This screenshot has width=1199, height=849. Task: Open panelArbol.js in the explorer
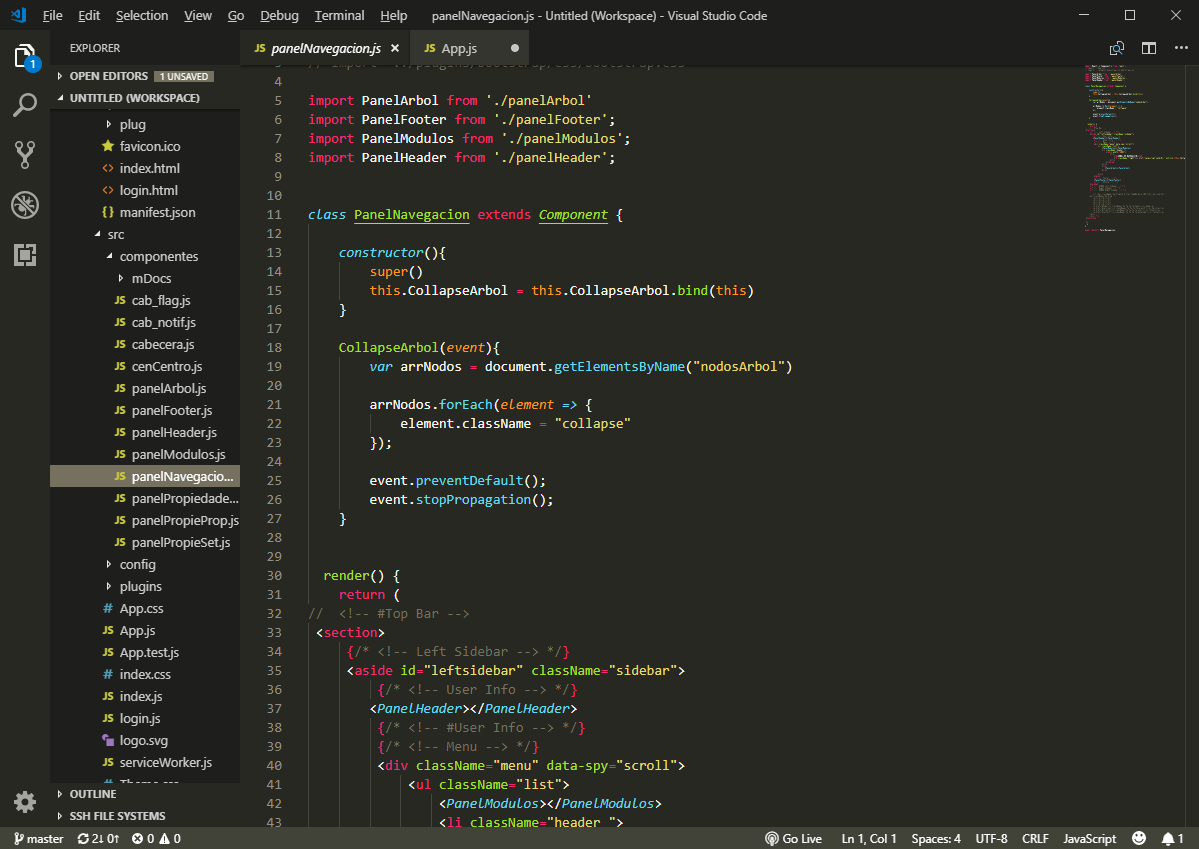[x=168, y=389]
